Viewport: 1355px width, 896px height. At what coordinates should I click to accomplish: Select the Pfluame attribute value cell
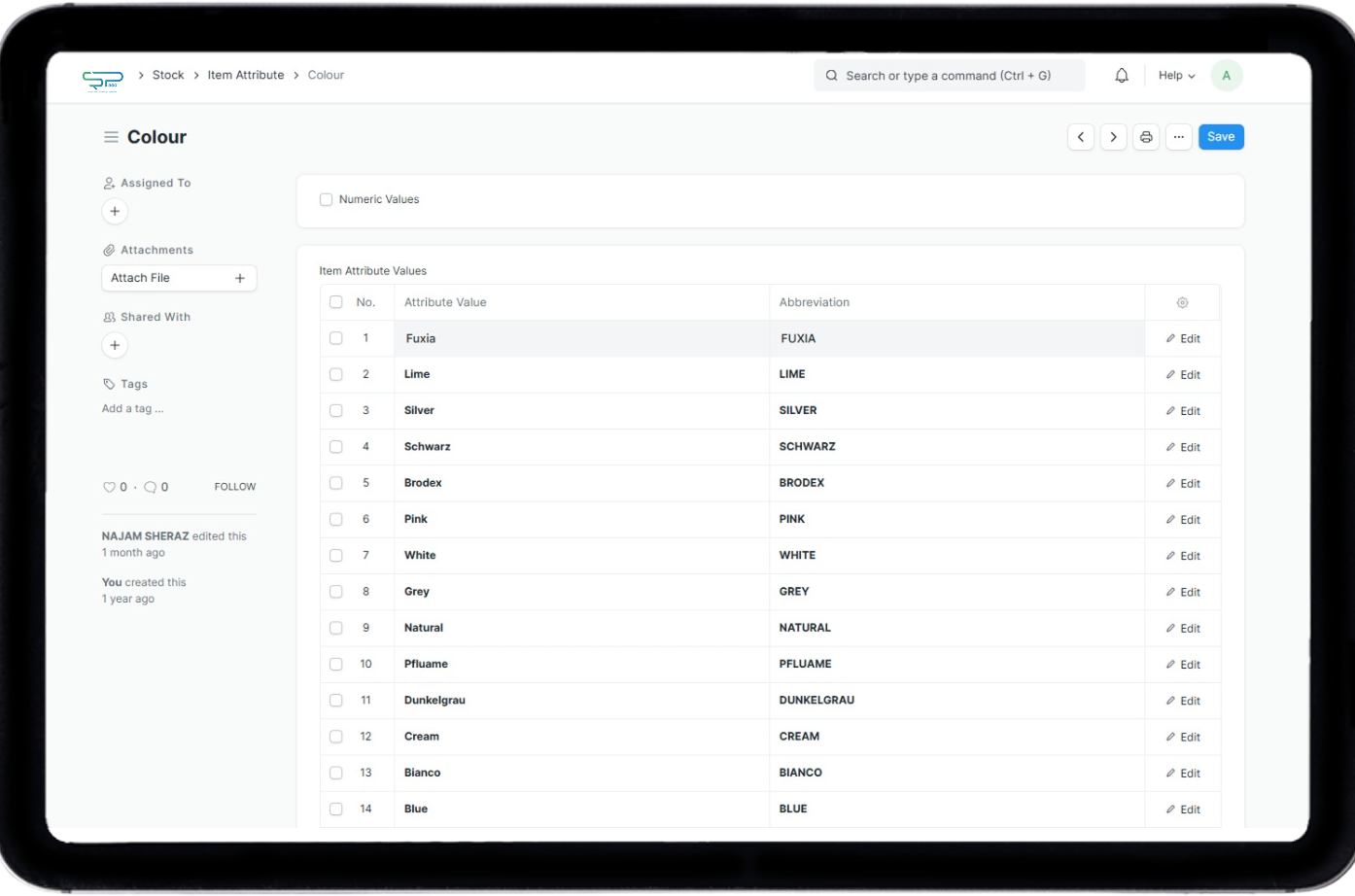click(581, 664)
